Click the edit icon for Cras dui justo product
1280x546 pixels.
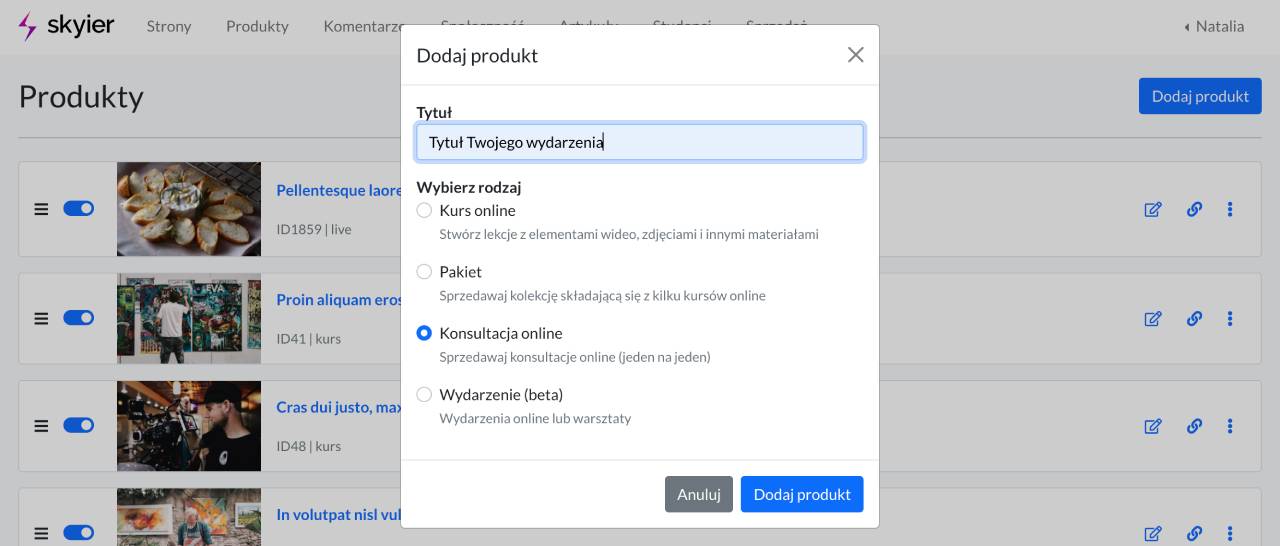click(1153, 426)
